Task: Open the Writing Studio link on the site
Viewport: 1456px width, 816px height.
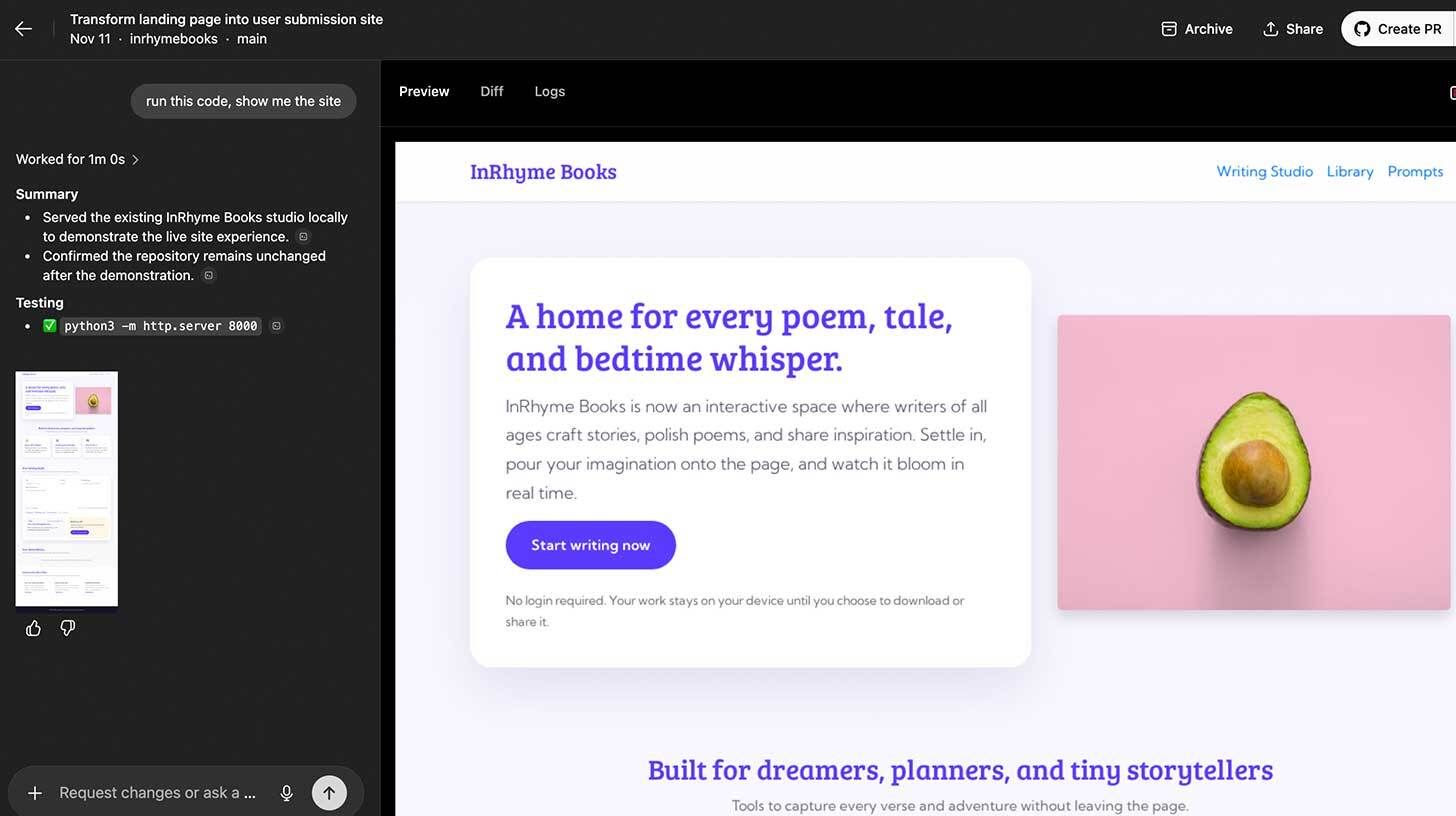Action: point(1264,171)
